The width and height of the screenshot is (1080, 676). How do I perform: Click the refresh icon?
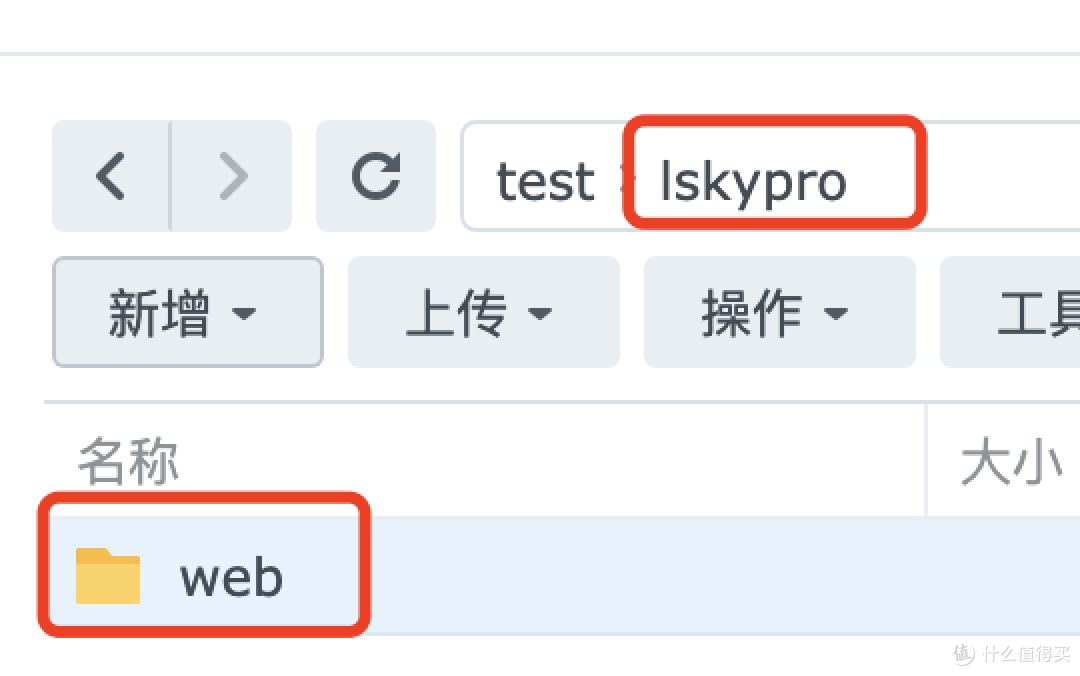[x=376, y=176]
